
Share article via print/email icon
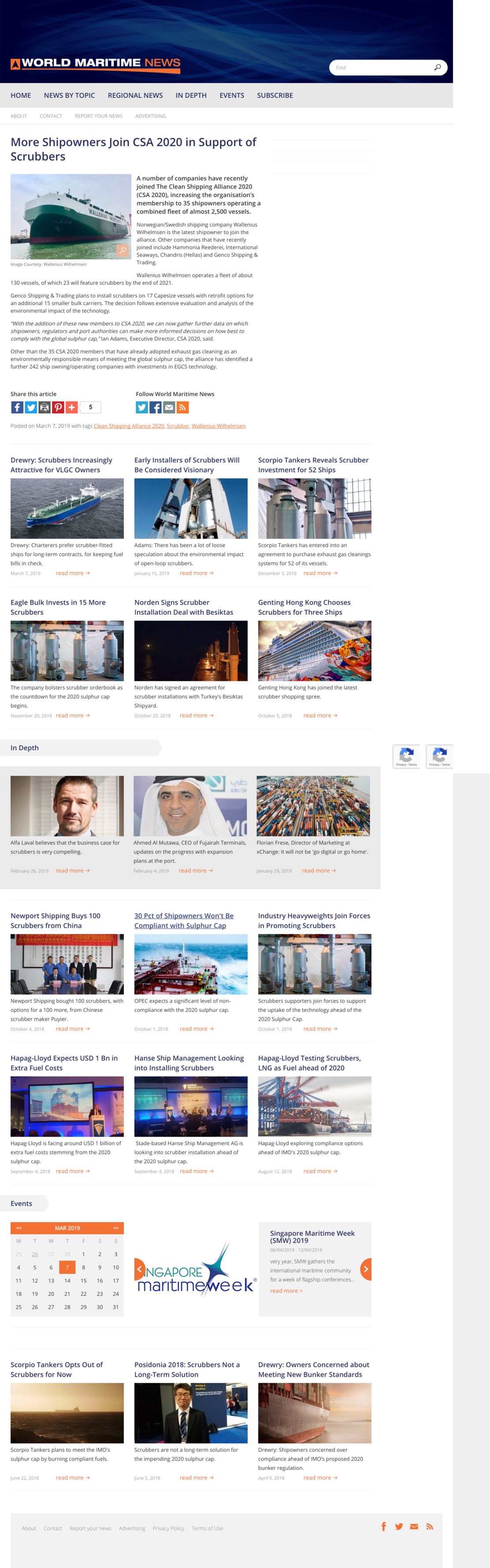45,407
